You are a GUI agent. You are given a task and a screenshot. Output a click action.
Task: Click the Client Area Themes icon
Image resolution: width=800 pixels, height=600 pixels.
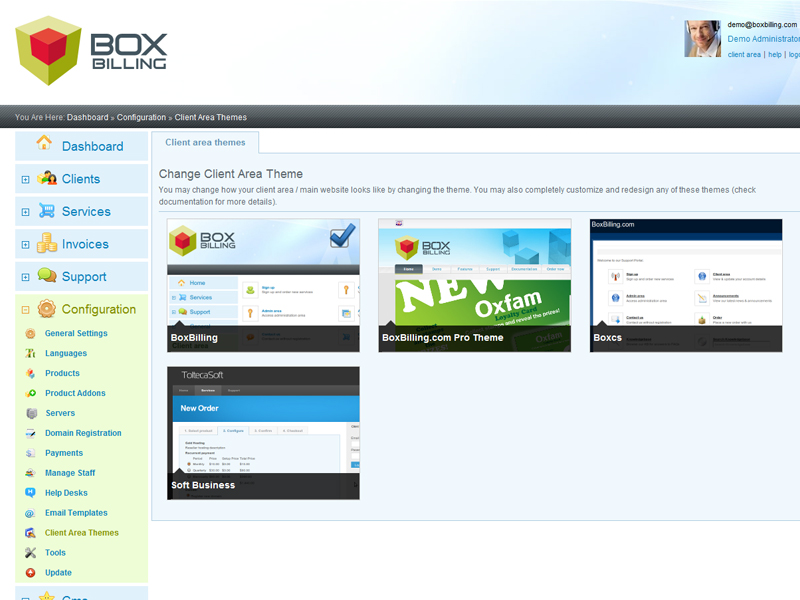click(31, 533)
